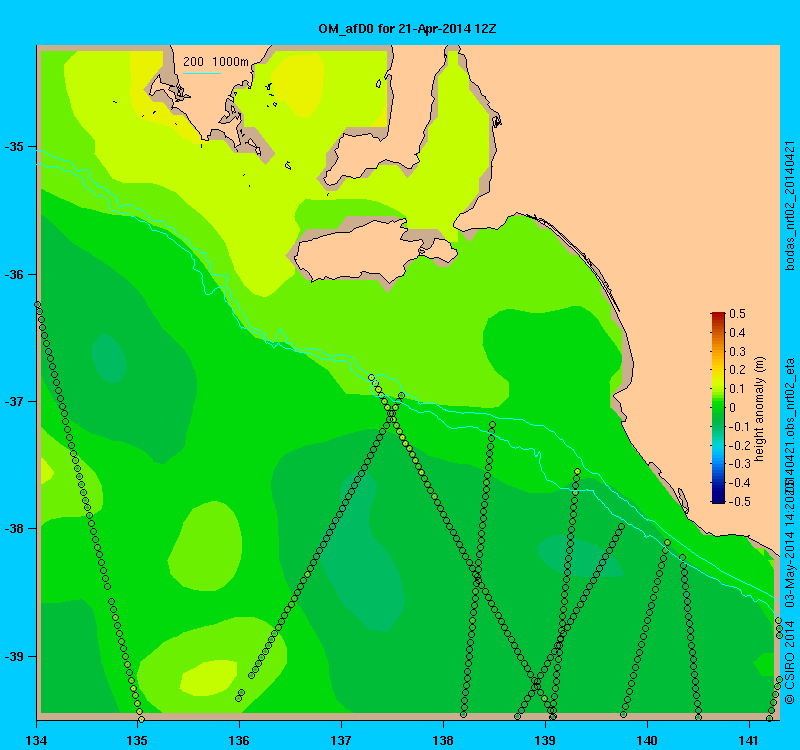Click the 'bodas_nrt02_20140421' side label
The image size is (800, 750).
(x=789, y=206)
